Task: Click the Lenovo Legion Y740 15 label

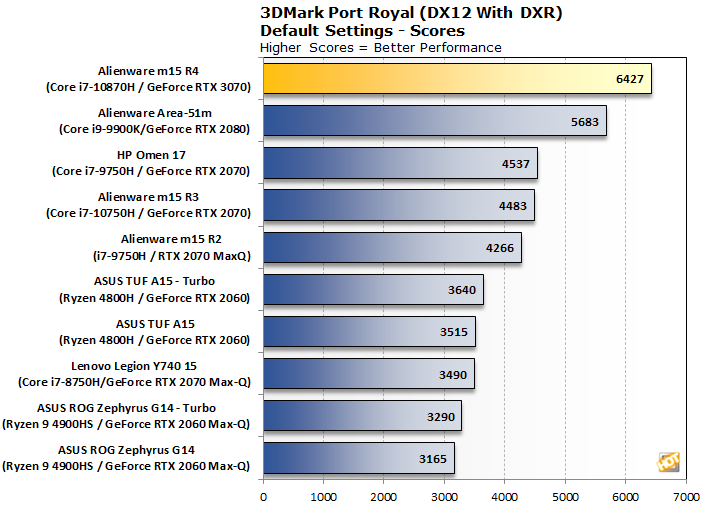Action: click(x=134, y=366)
